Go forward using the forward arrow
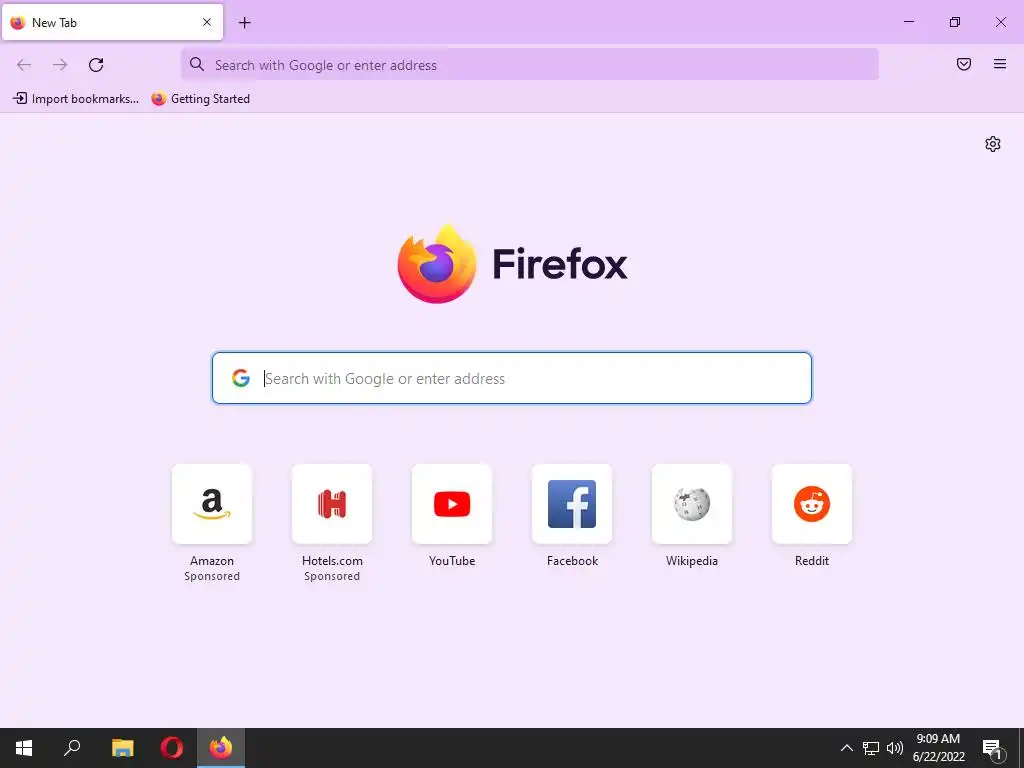This screenshot has height=768, width=1024. [x=60, y=65]
